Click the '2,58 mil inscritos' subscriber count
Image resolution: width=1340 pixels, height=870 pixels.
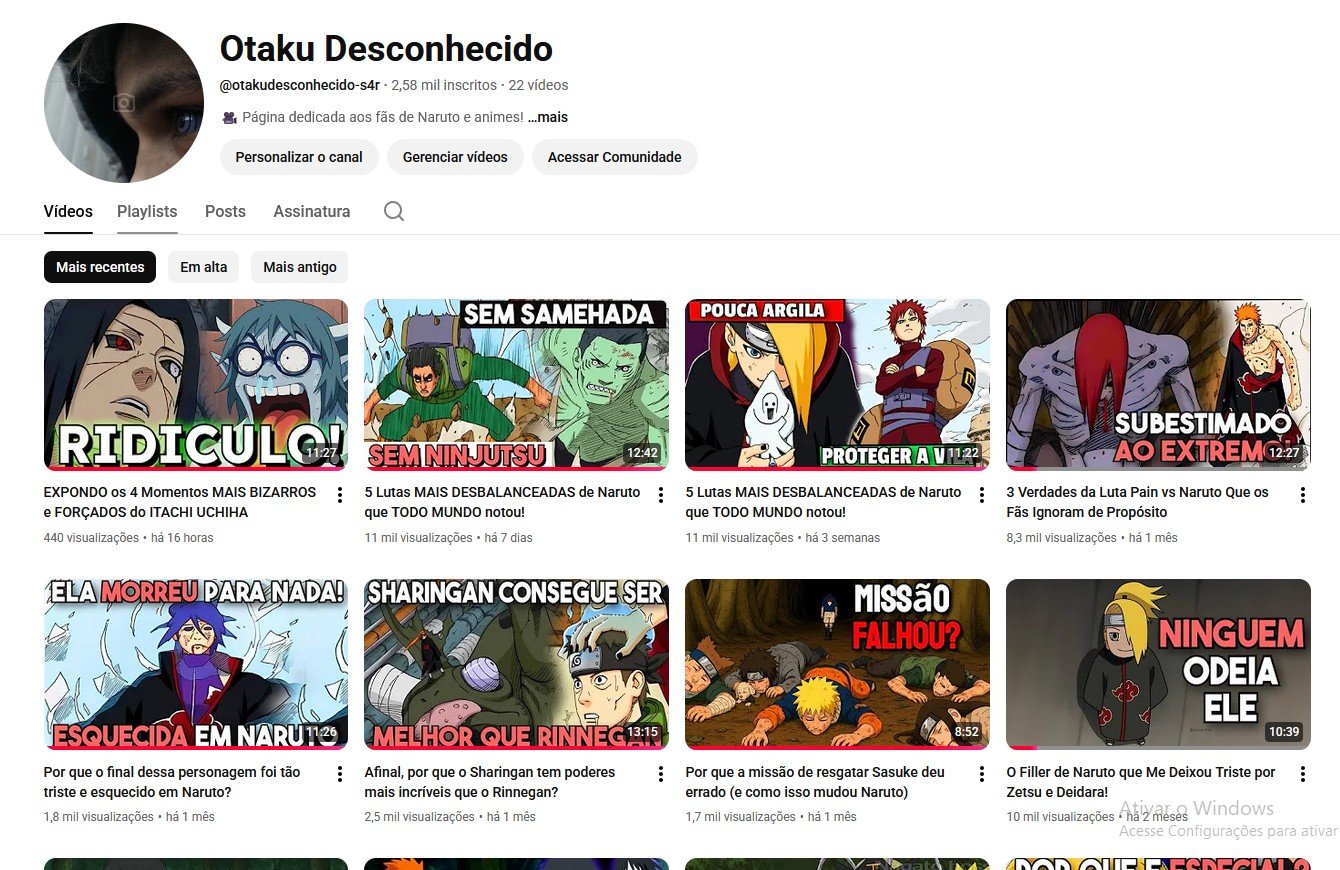click(x=444, y=85)
